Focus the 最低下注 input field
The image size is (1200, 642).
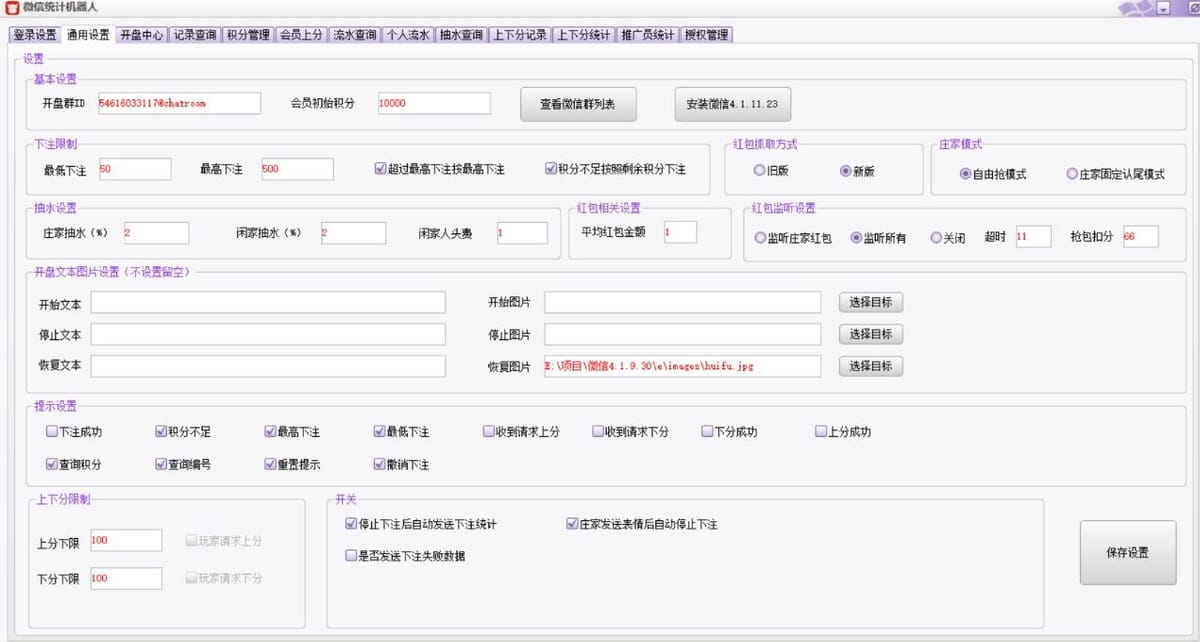(x=134, y=169)
